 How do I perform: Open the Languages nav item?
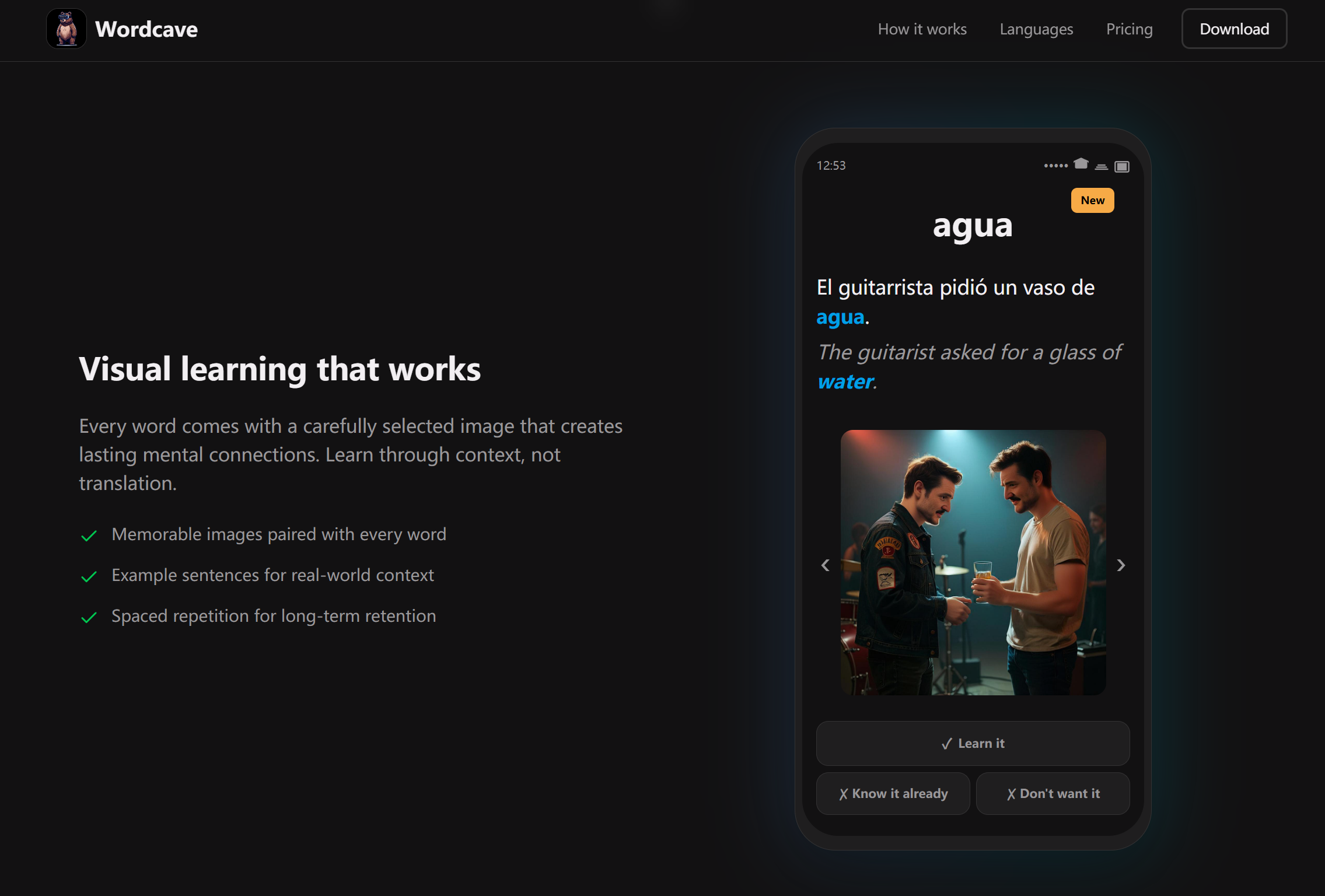[x=1036, y=29]
